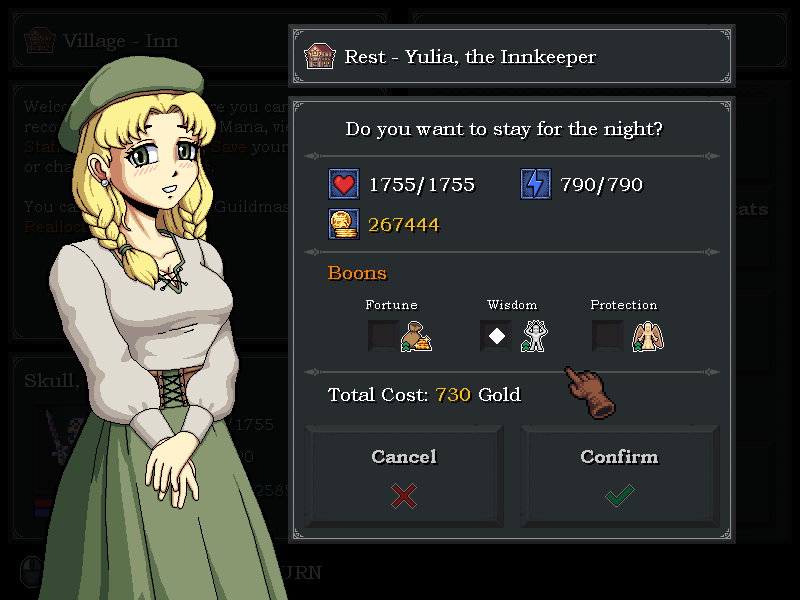
Task: Click the Protection angel icon
Action: coord(647,336)
